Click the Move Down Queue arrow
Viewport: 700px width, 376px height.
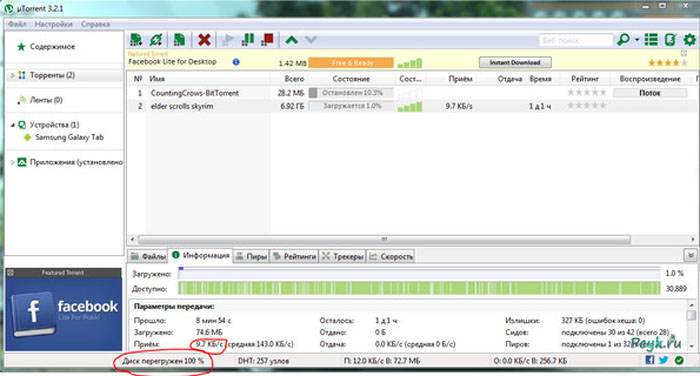(x=311, y=40)
